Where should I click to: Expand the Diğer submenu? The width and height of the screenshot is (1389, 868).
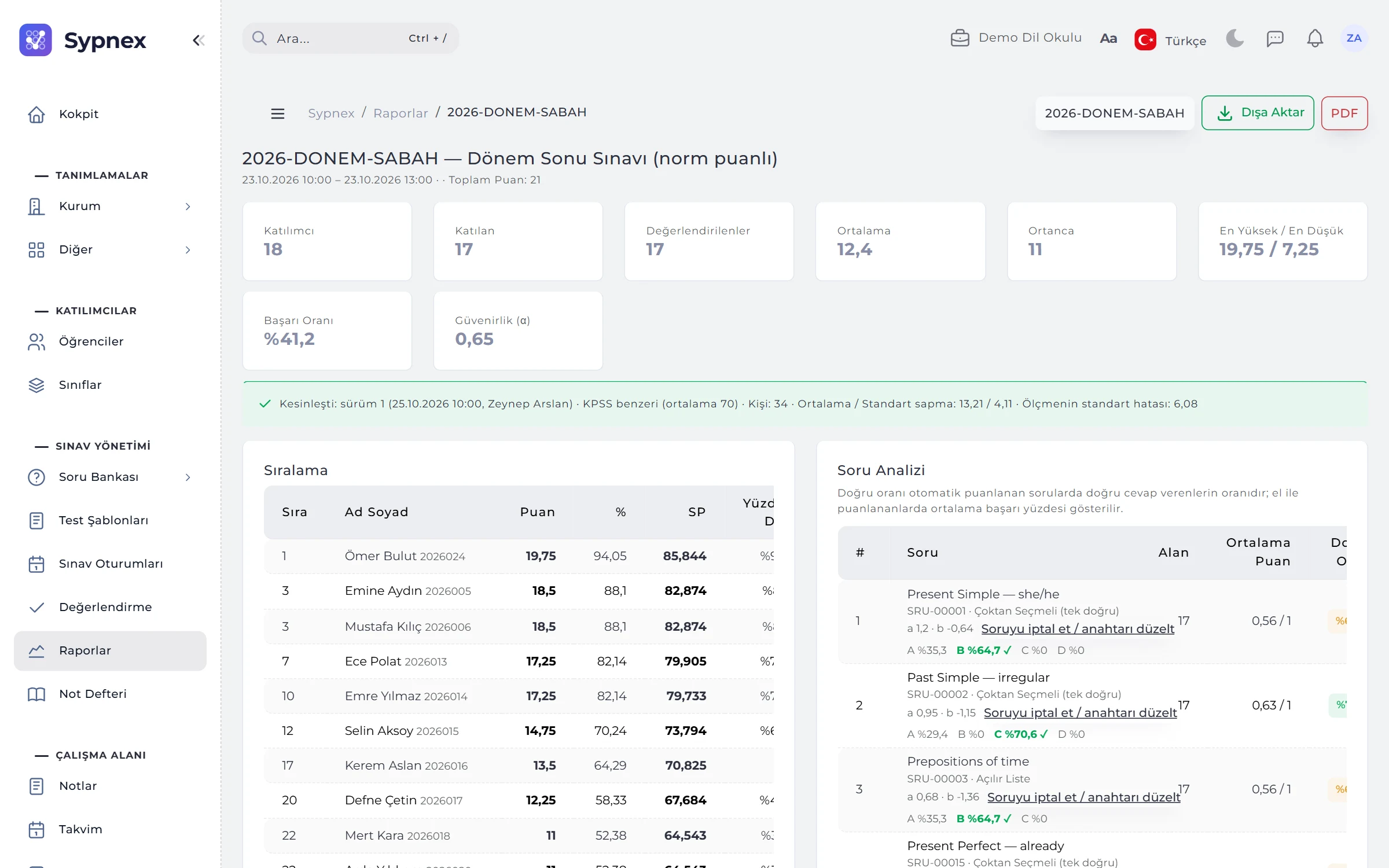110,249
